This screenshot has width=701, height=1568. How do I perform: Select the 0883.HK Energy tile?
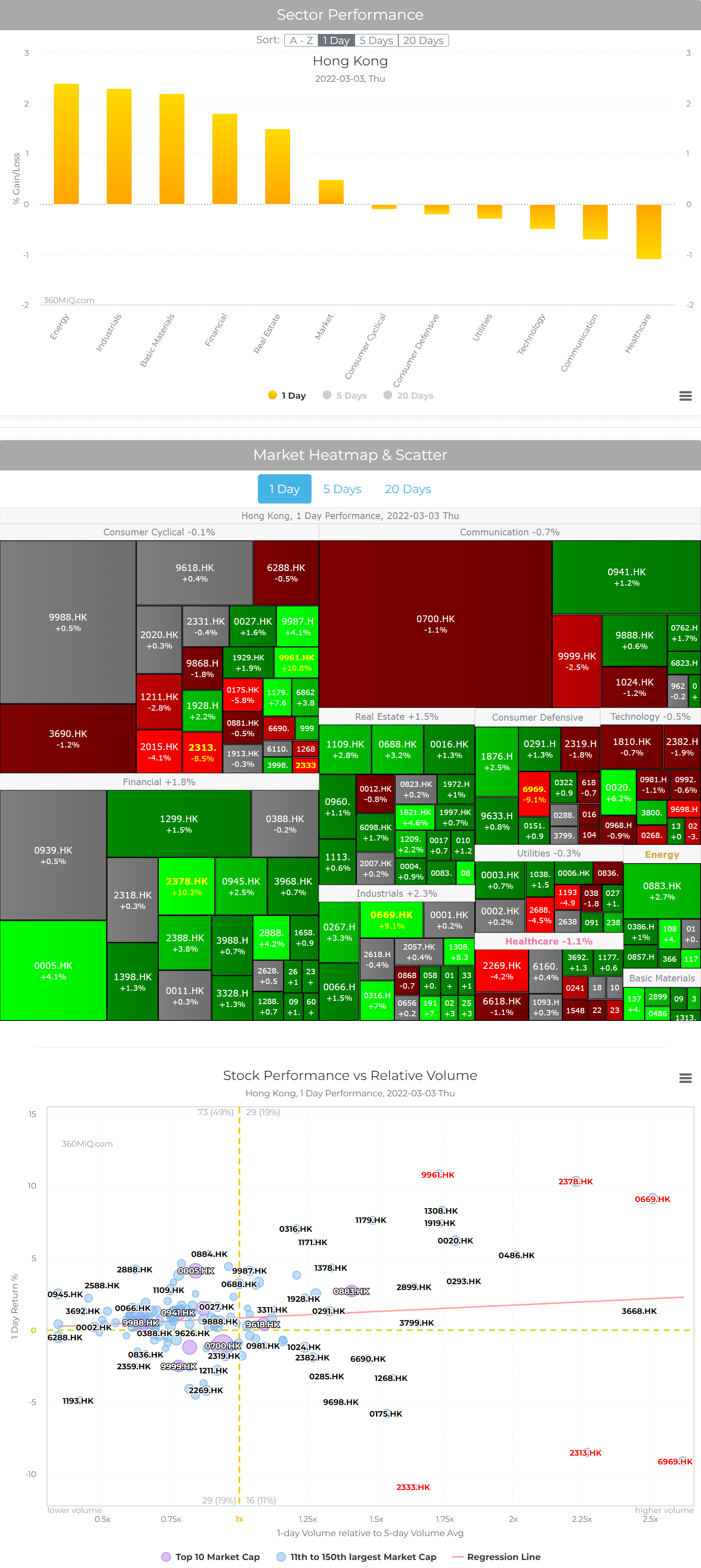(662, 890)
